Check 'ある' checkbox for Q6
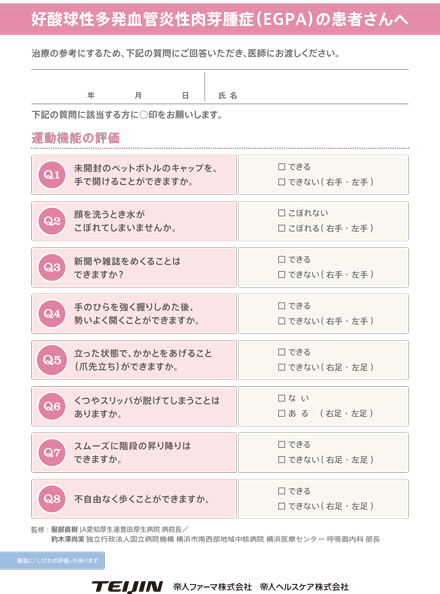The height and width of the screenshot is (594, 440). 282,413
